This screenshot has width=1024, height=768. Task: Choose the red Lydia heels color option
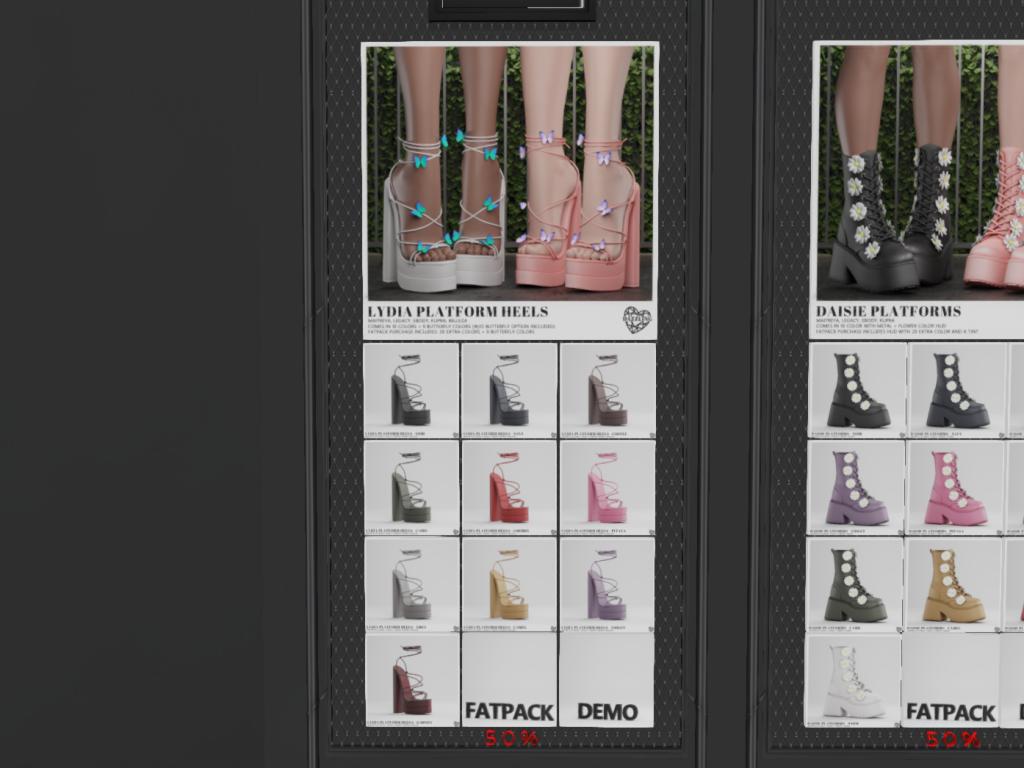[x=509, y=487]
